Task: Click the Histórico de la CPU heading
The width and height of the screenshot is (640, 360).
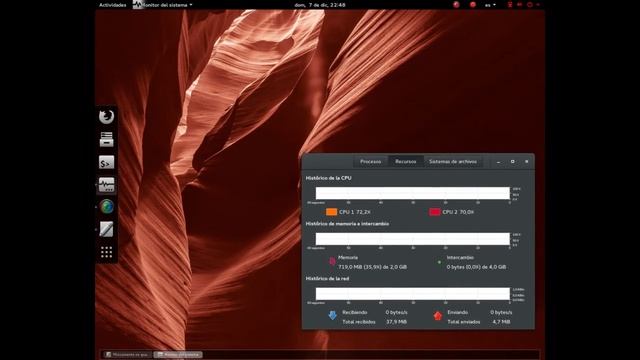Action: 329,178
